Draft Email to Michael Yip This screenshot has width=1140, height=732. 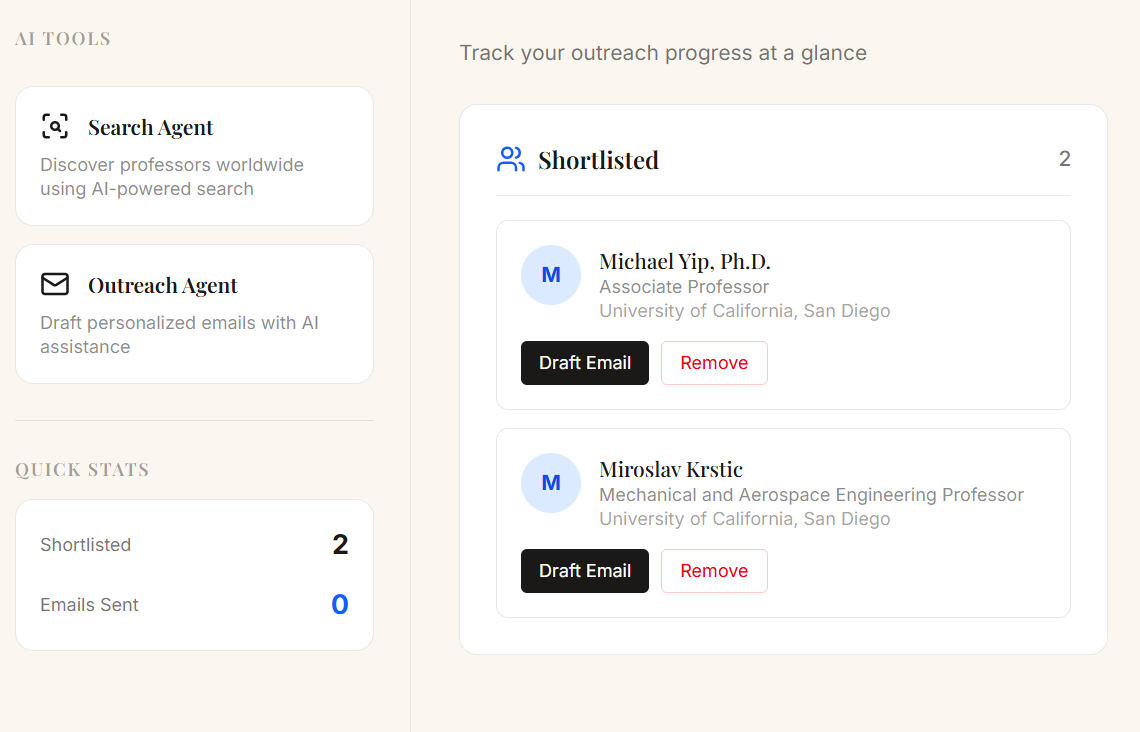tap(585, 363)
